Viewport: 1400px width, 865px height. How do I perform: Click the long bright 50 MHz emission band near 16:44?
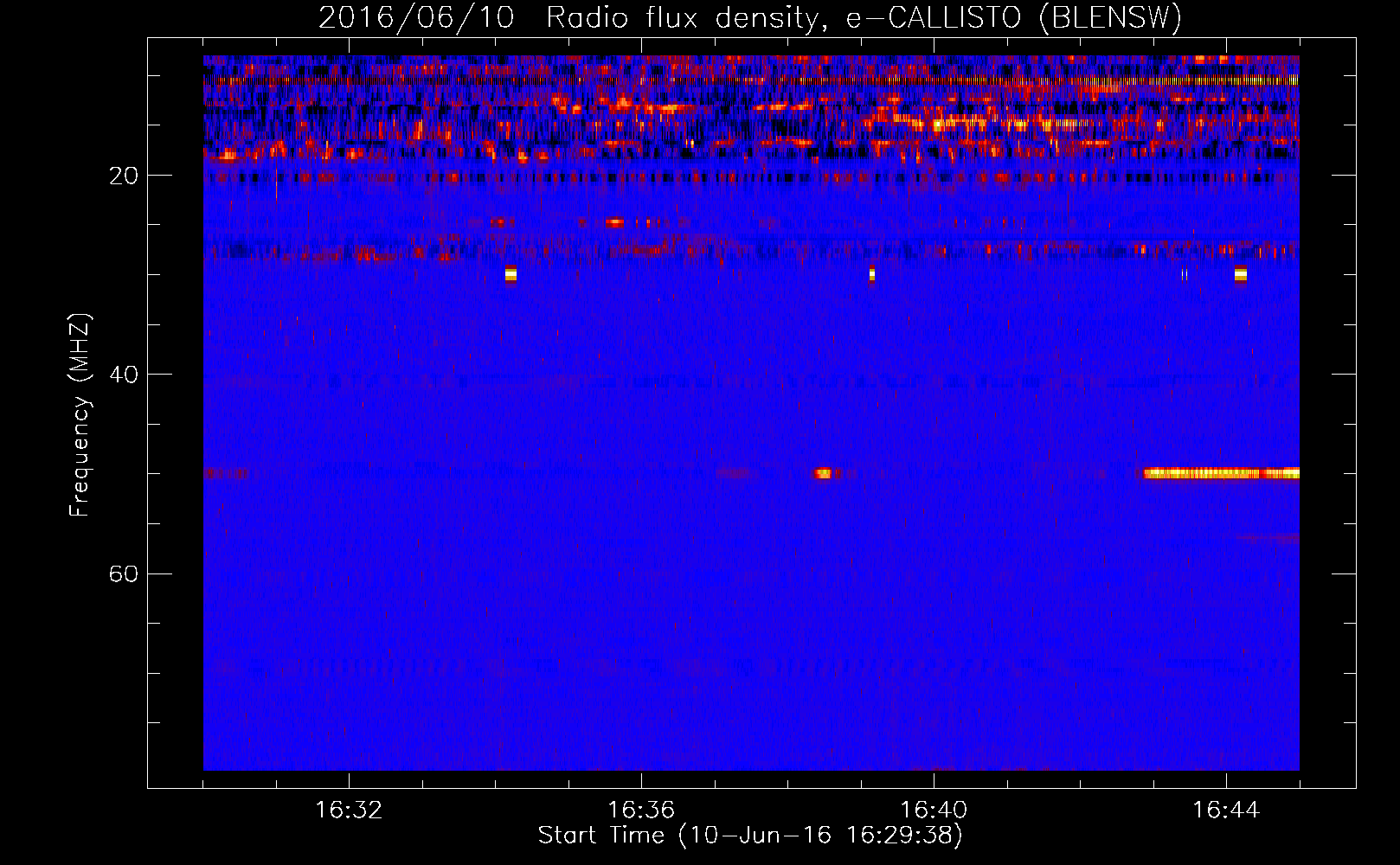[1221, 473]
